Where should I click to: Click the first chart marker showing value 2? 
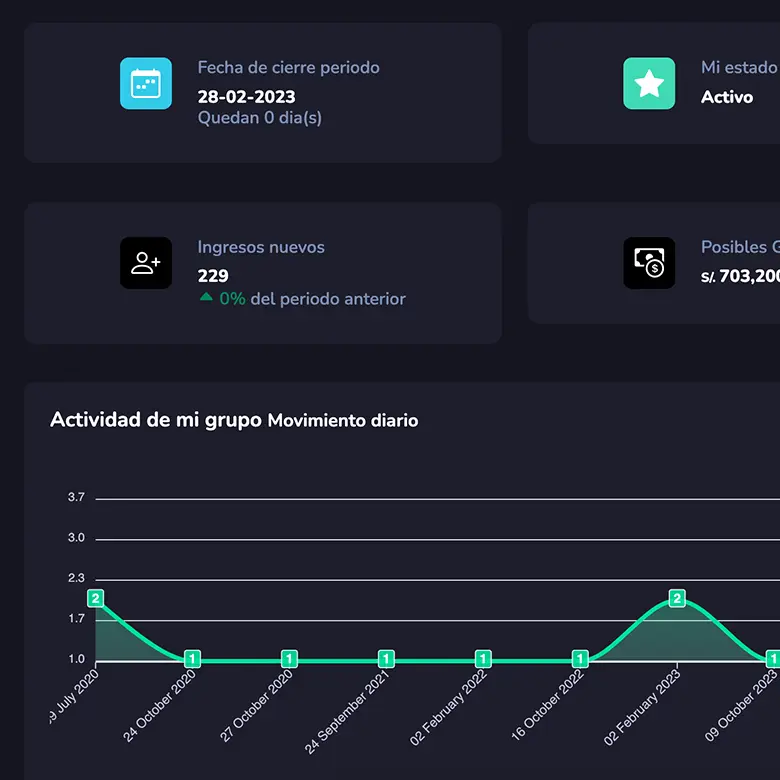coord(96,598)
